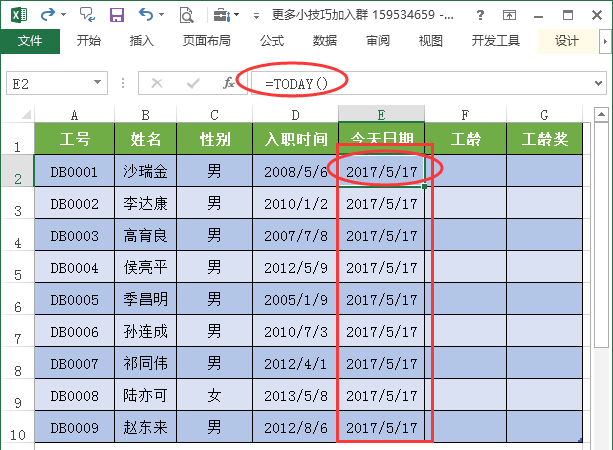Click the =TODAY() formula input field
The width and height of the screenshot is (613, 450).
pyautogui.click(x=420, y=83)
